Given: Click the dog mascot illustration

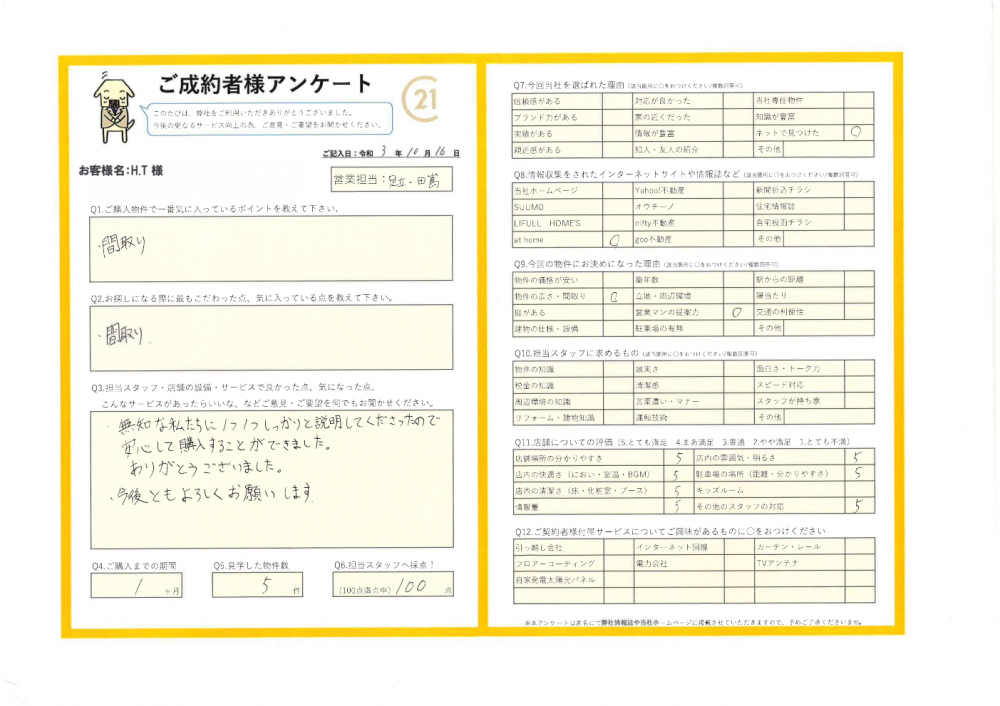Looking at the screenshot, I should coord(113,103).
